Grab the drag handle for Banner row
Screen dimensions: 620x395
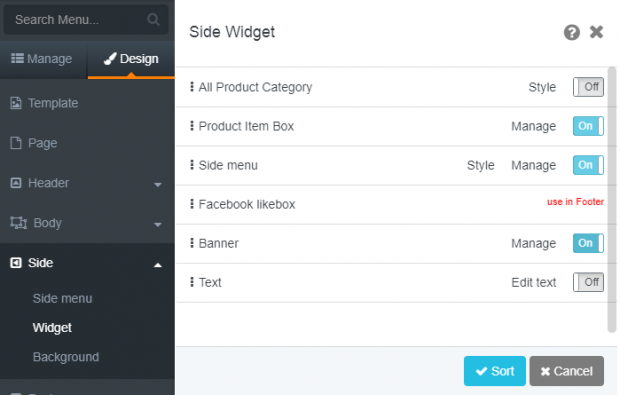(192, 243)
